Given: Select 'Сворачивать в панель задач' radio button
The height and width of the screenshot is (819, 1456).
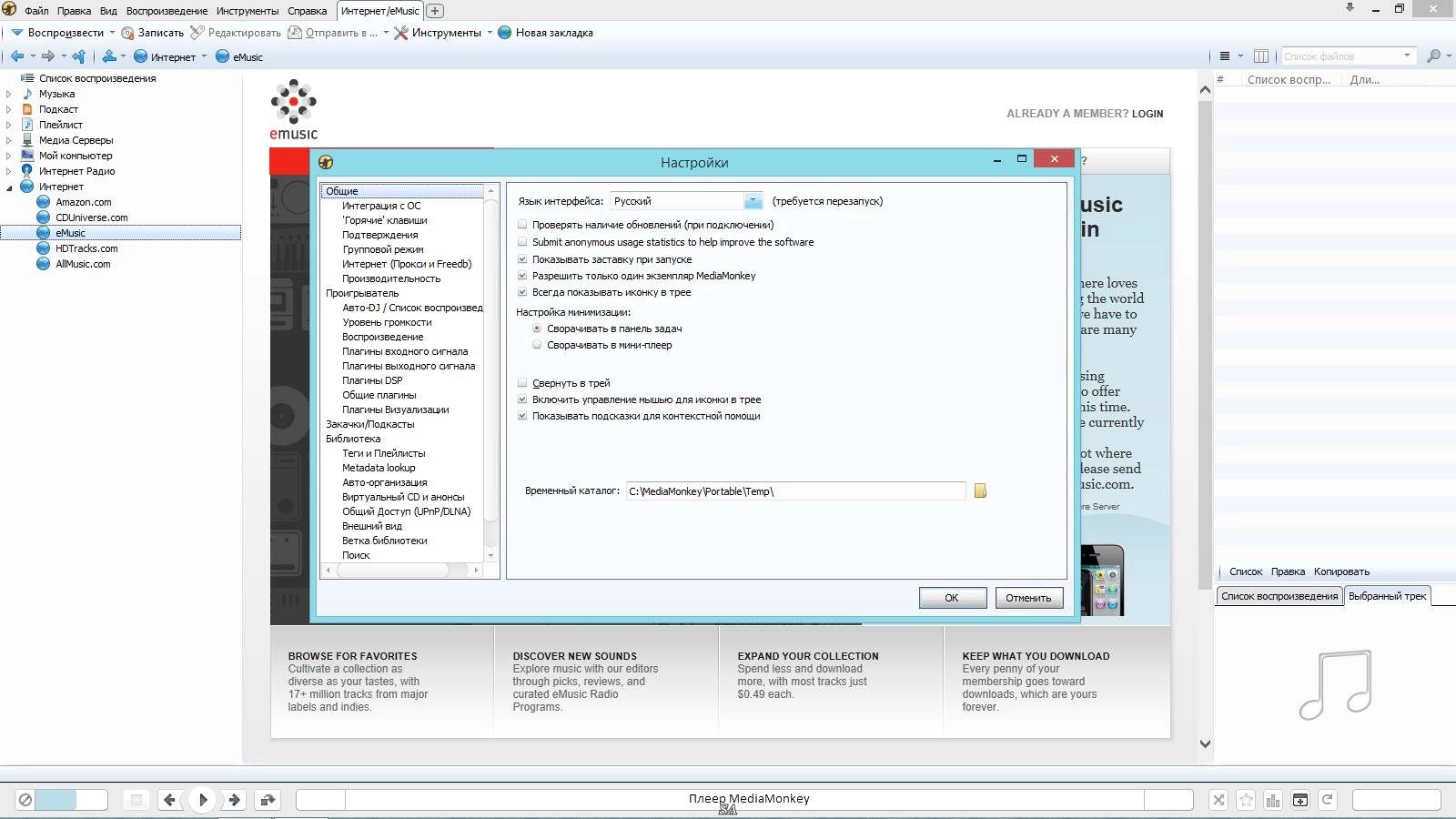Looking at the screenshot, I should [537, 329].
